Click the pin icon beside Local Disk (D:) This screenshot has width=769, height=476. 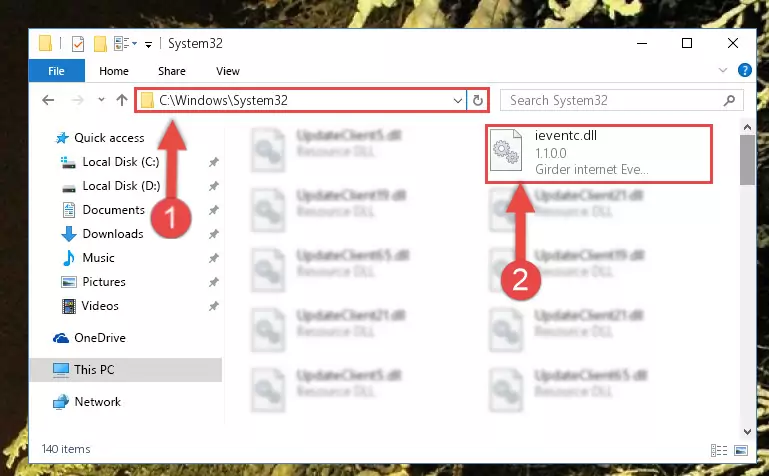[x=213, y=186]
